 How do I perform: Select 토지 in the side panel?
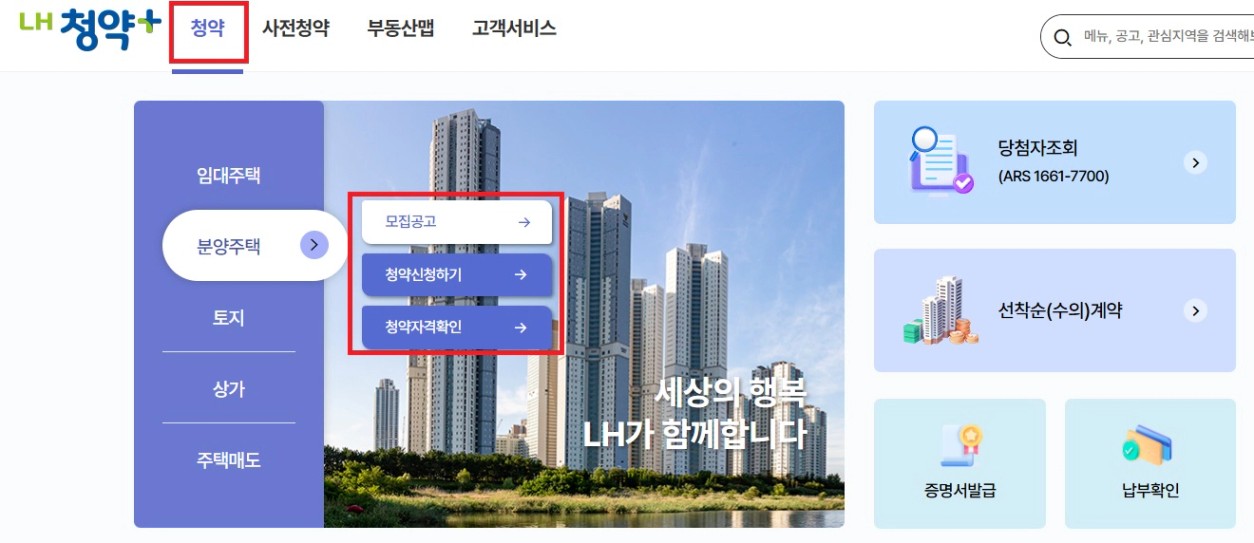point(228,319)
